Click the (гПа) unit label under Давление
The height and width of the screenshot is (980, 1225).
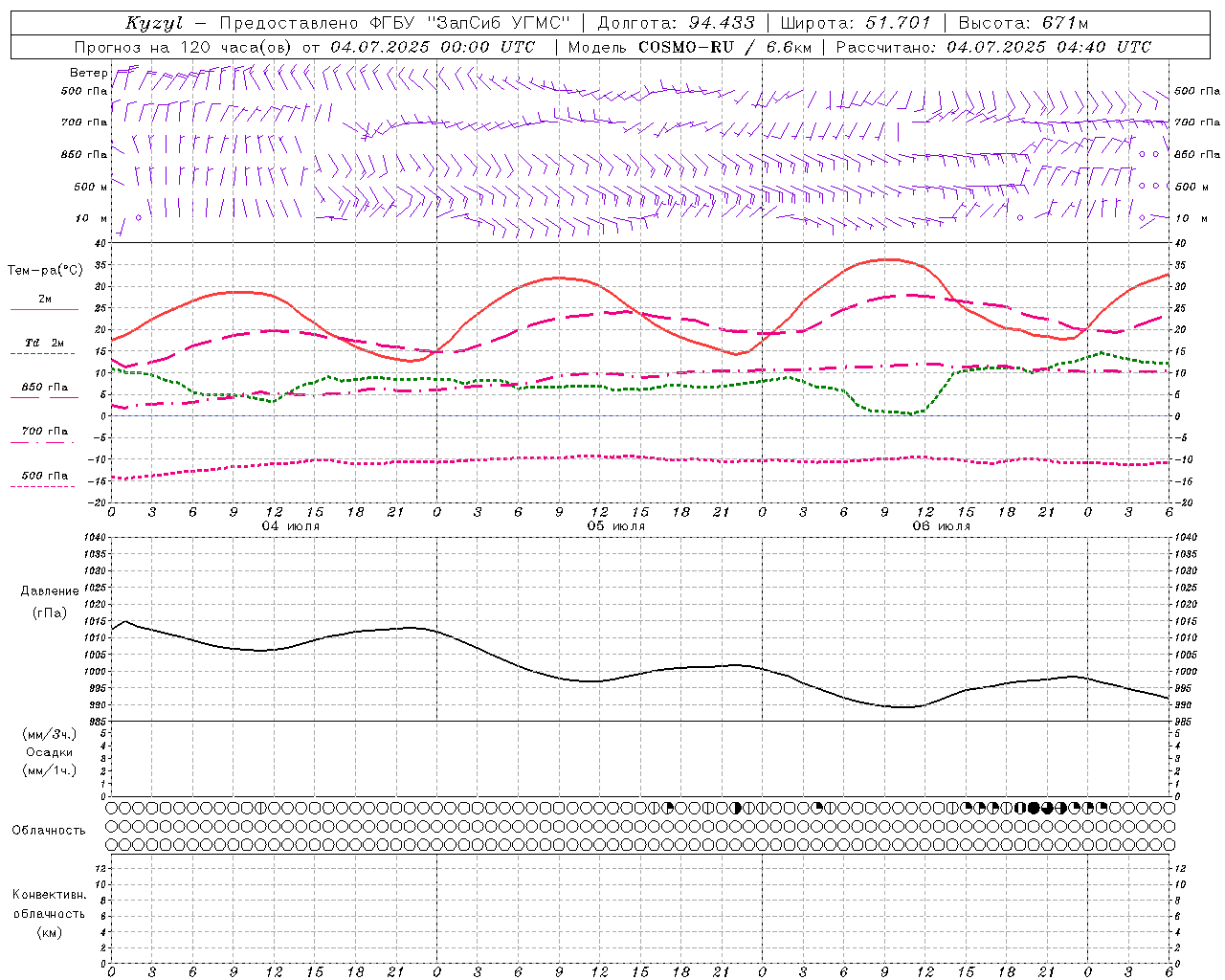(x=50, y=613)
